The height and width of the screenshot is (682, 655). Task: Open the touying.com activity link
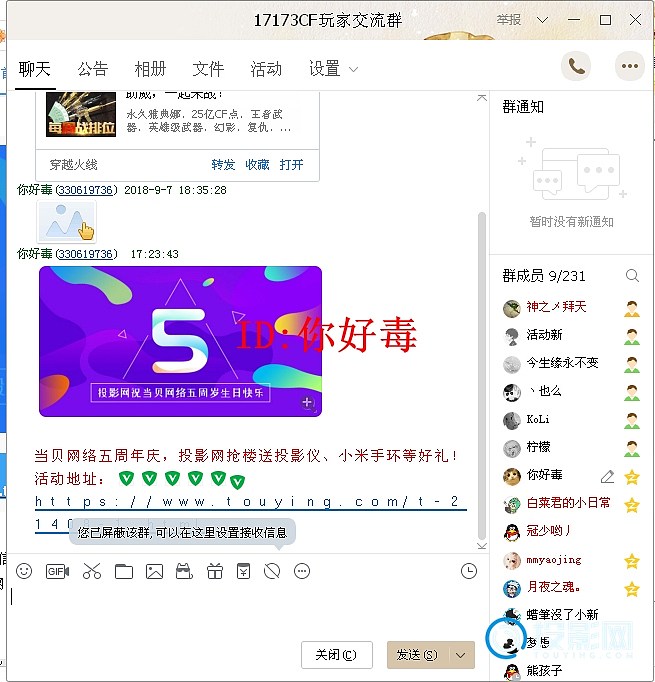coord(251,502)
